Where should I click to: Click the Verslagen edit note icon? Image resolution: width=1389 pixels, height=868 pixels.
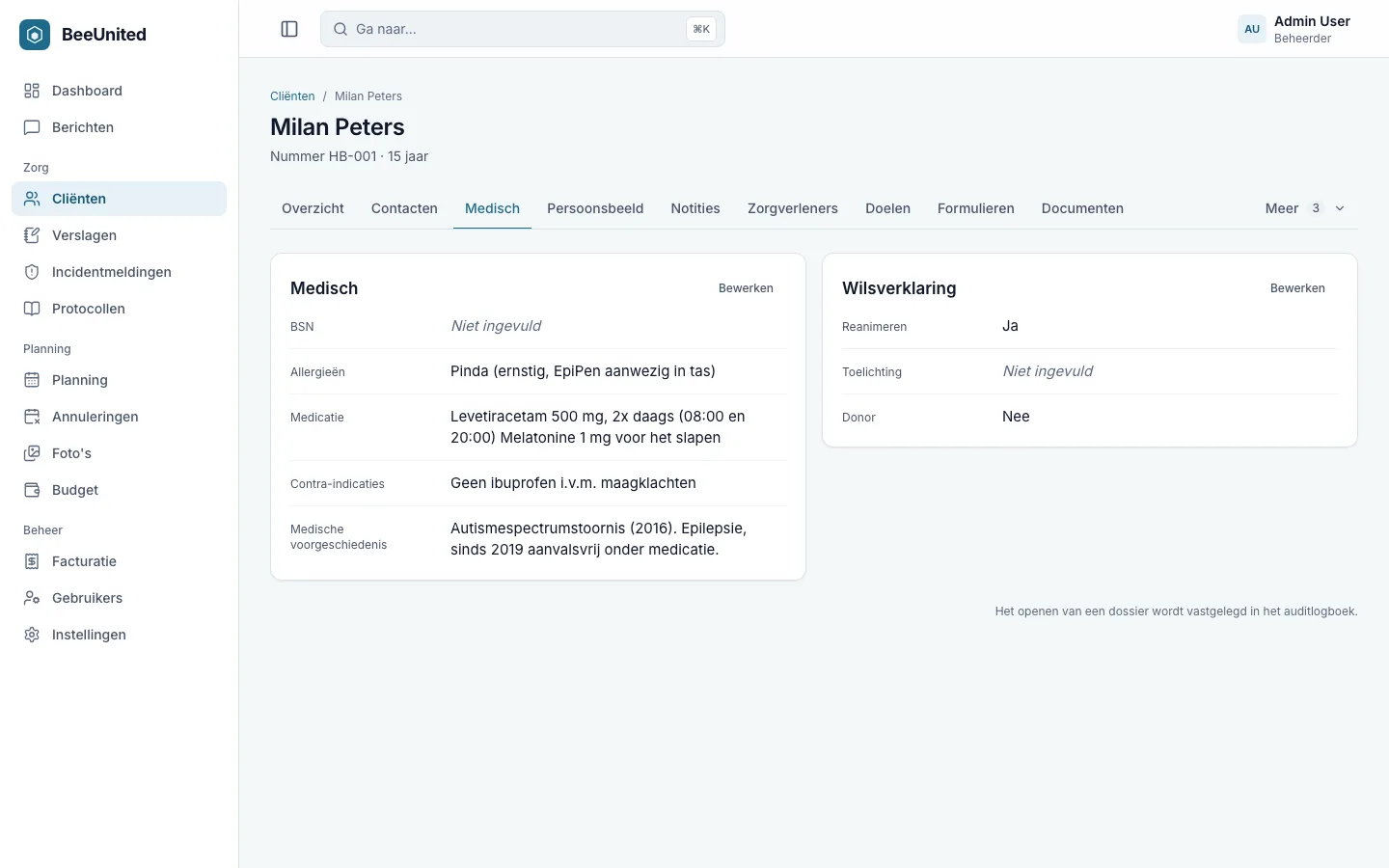(x=32, y=235)
